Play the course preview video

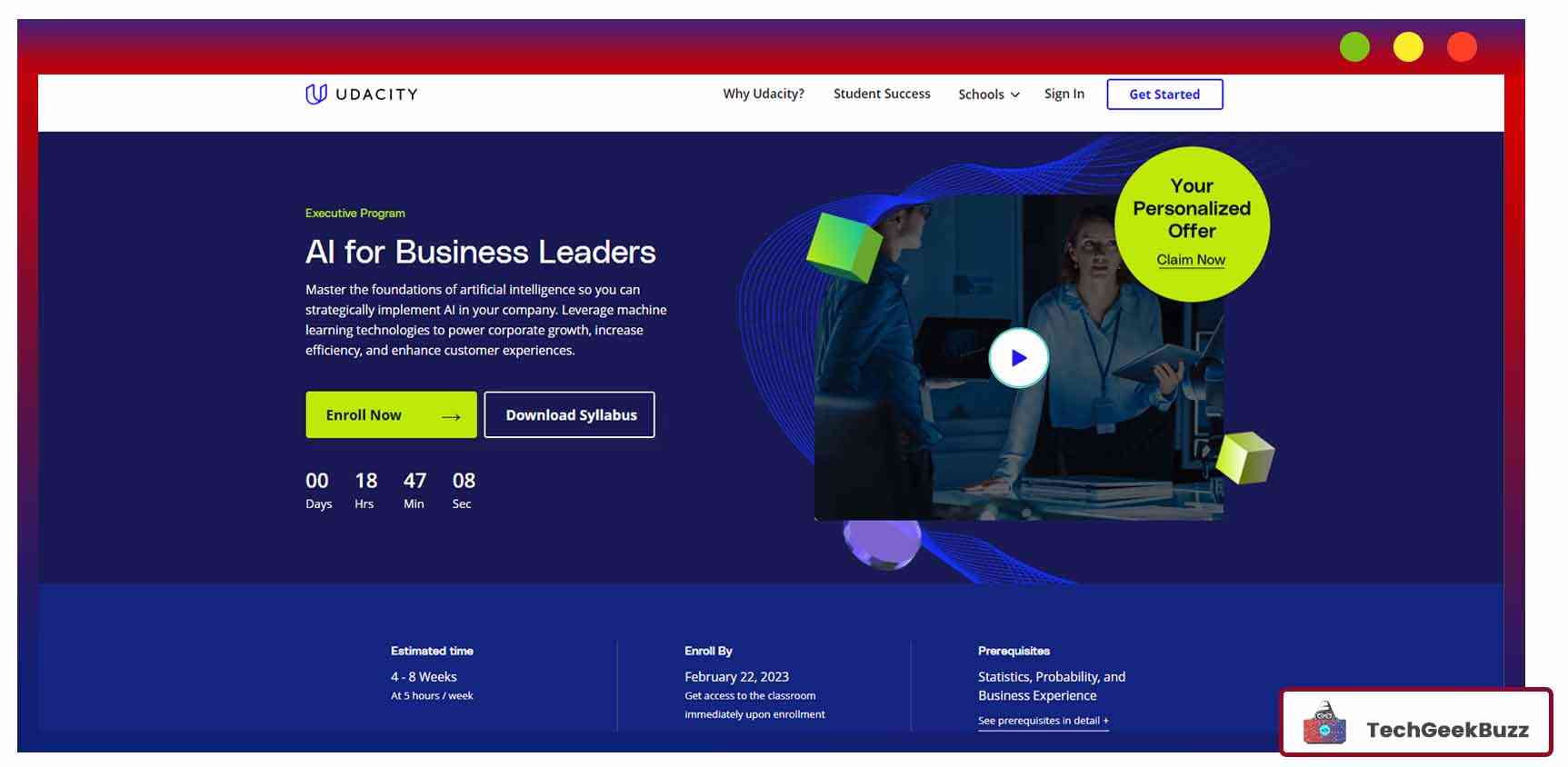(1018, 358)
